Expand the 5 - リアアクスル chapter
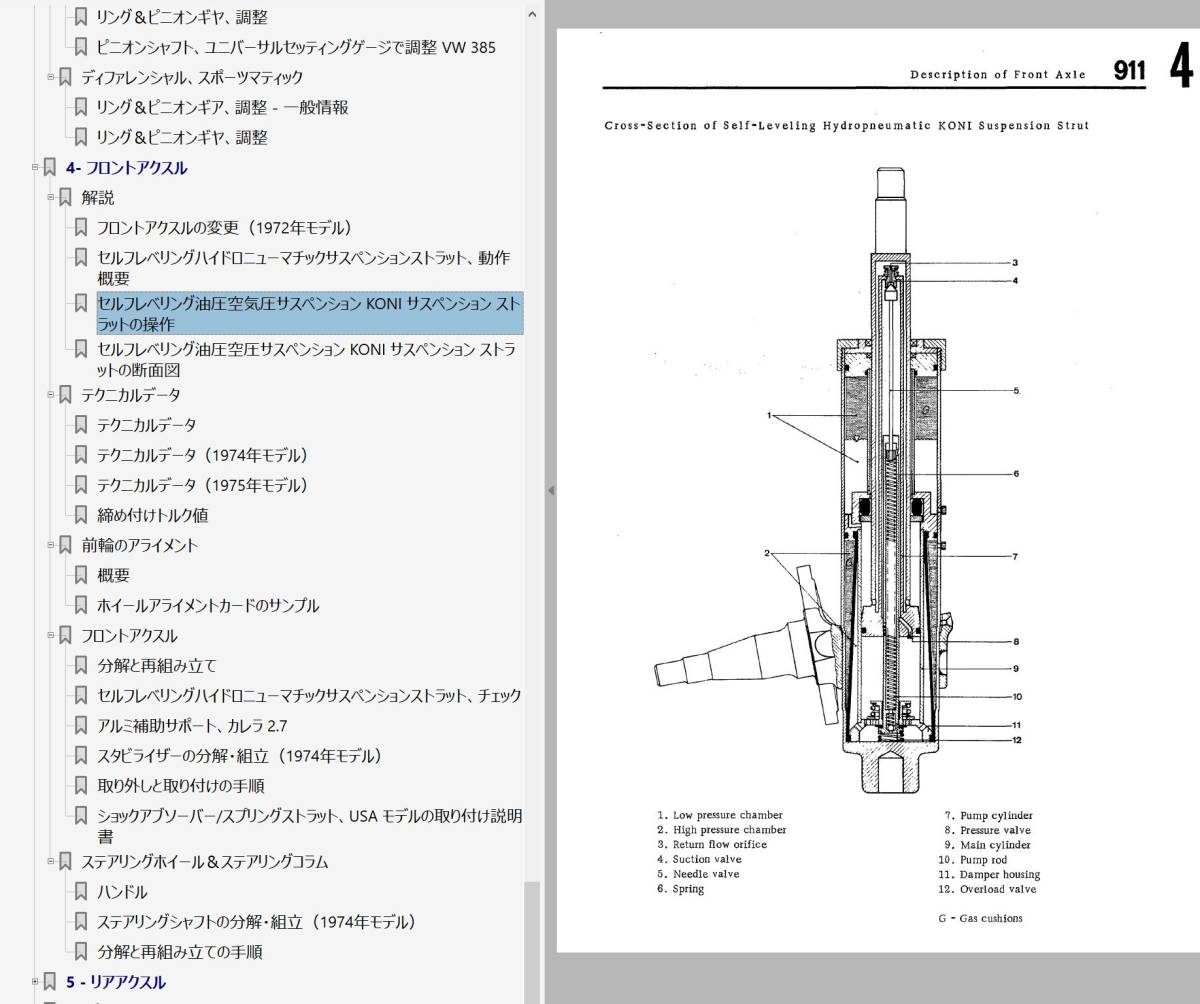The height and width of the screenshot is (1004, 1200). point(36,982)
